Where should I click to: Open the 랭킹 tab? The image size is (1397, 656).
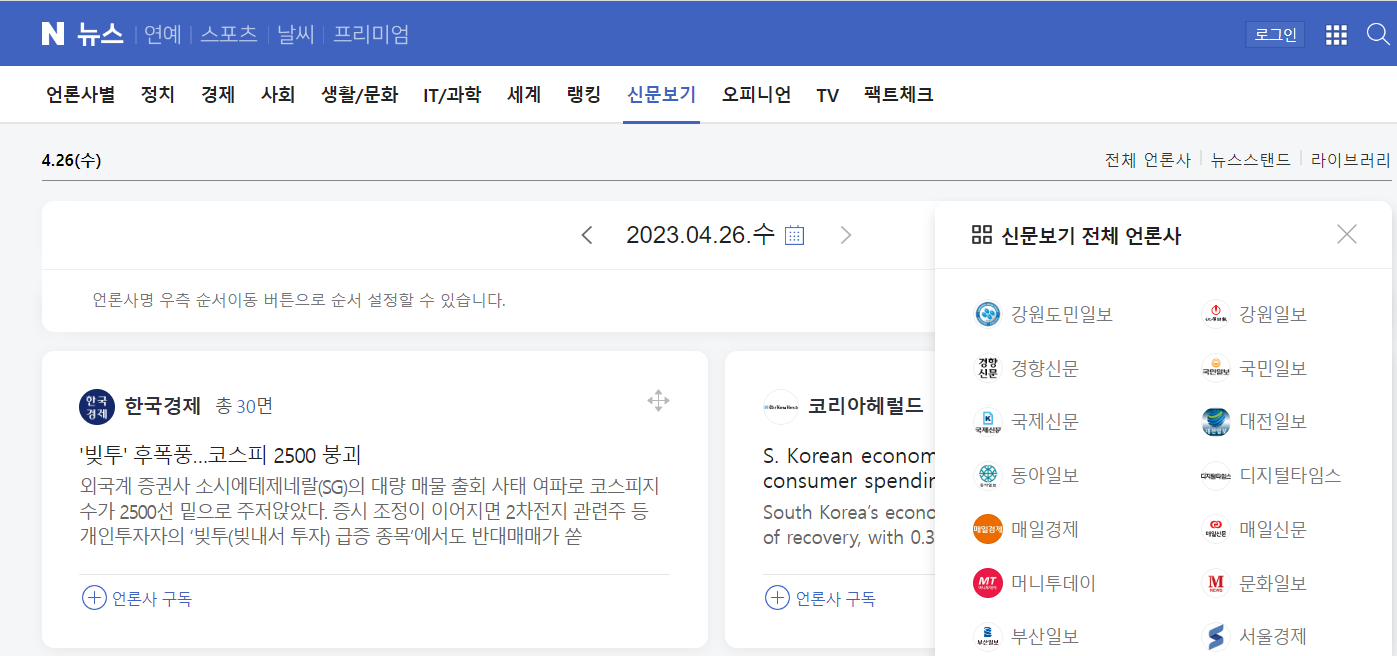point(584,95)
